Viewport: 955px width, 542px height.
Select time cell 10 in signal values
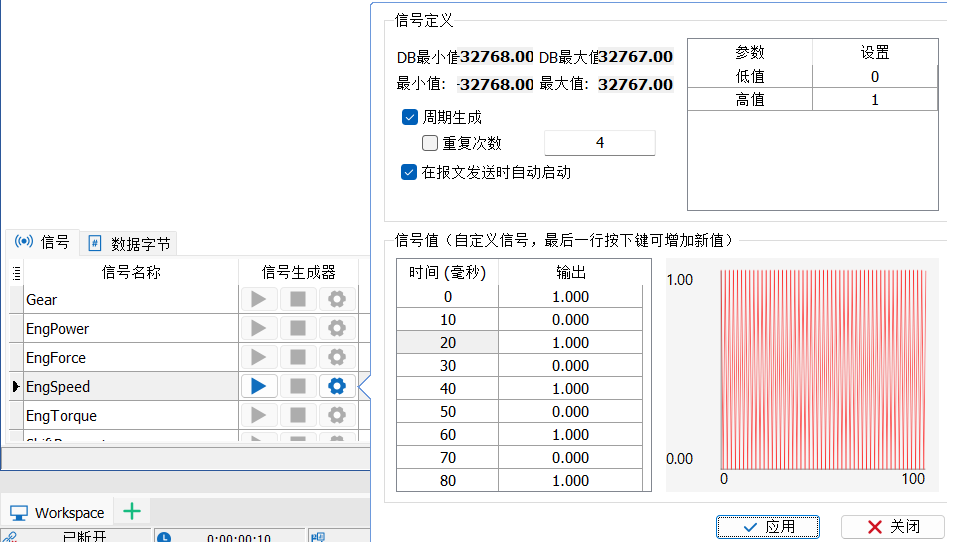click(x=448, y=320)
